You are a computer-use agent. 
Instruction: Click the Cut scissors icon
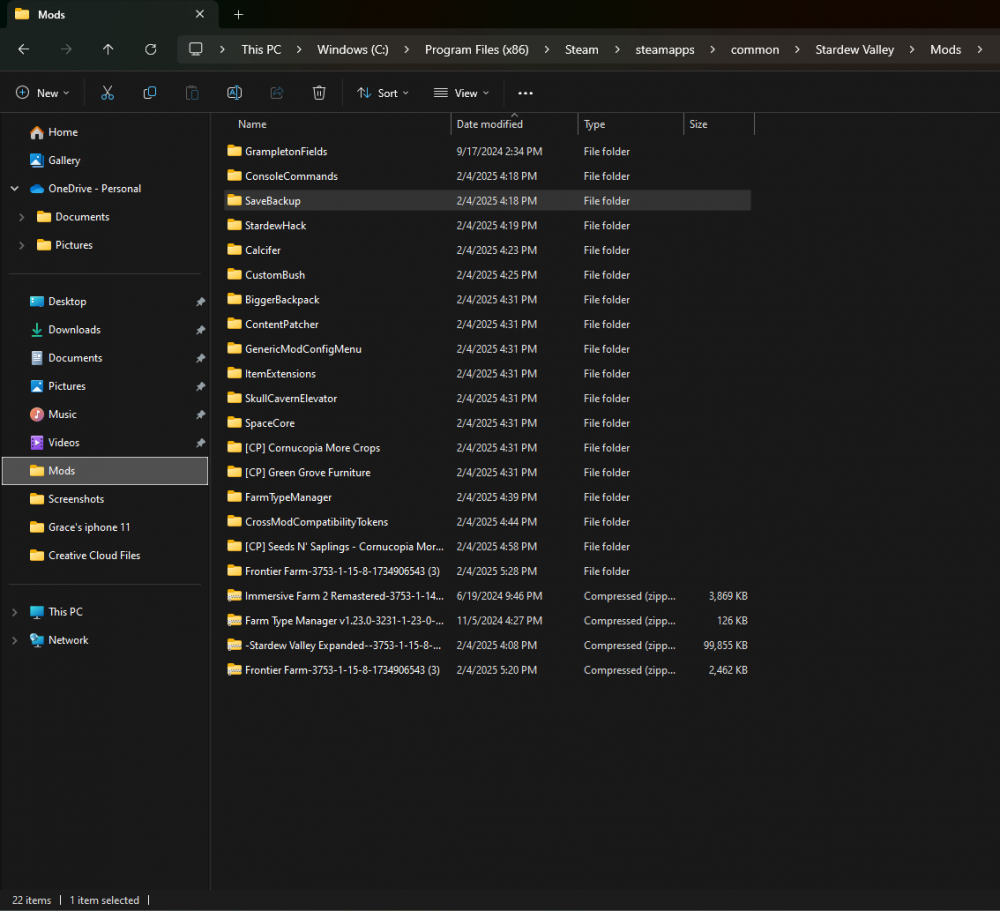click(107, 93)
